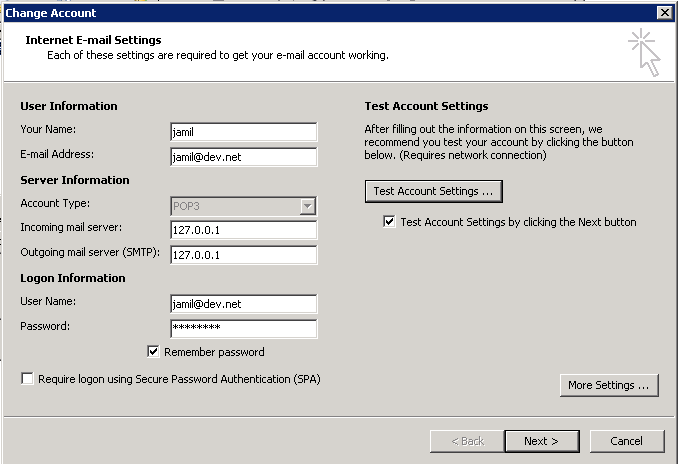The image size is (679, 464).
Task: Focus the Your Name text field
Action: [243, 132]
